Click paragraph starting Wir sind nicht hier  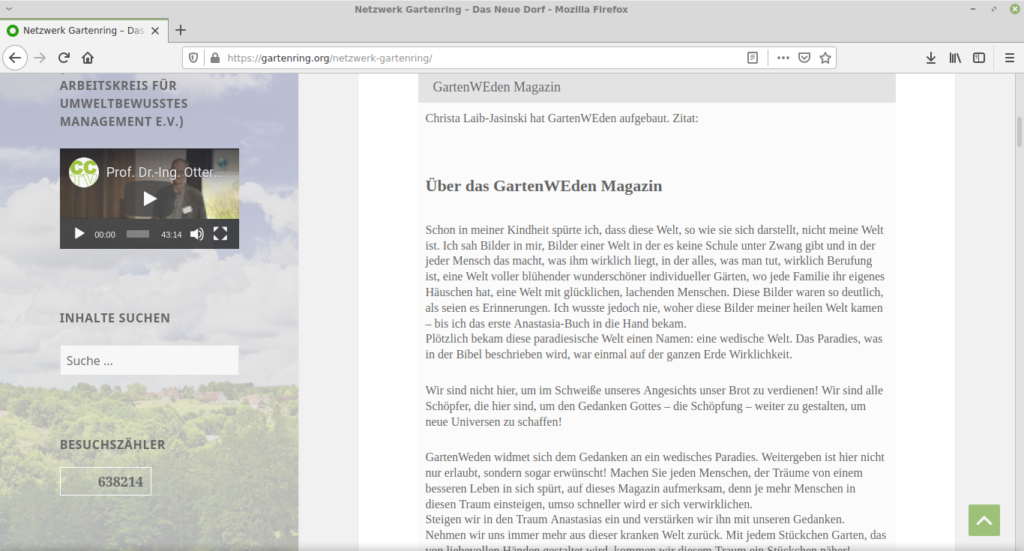click(654, 406)
